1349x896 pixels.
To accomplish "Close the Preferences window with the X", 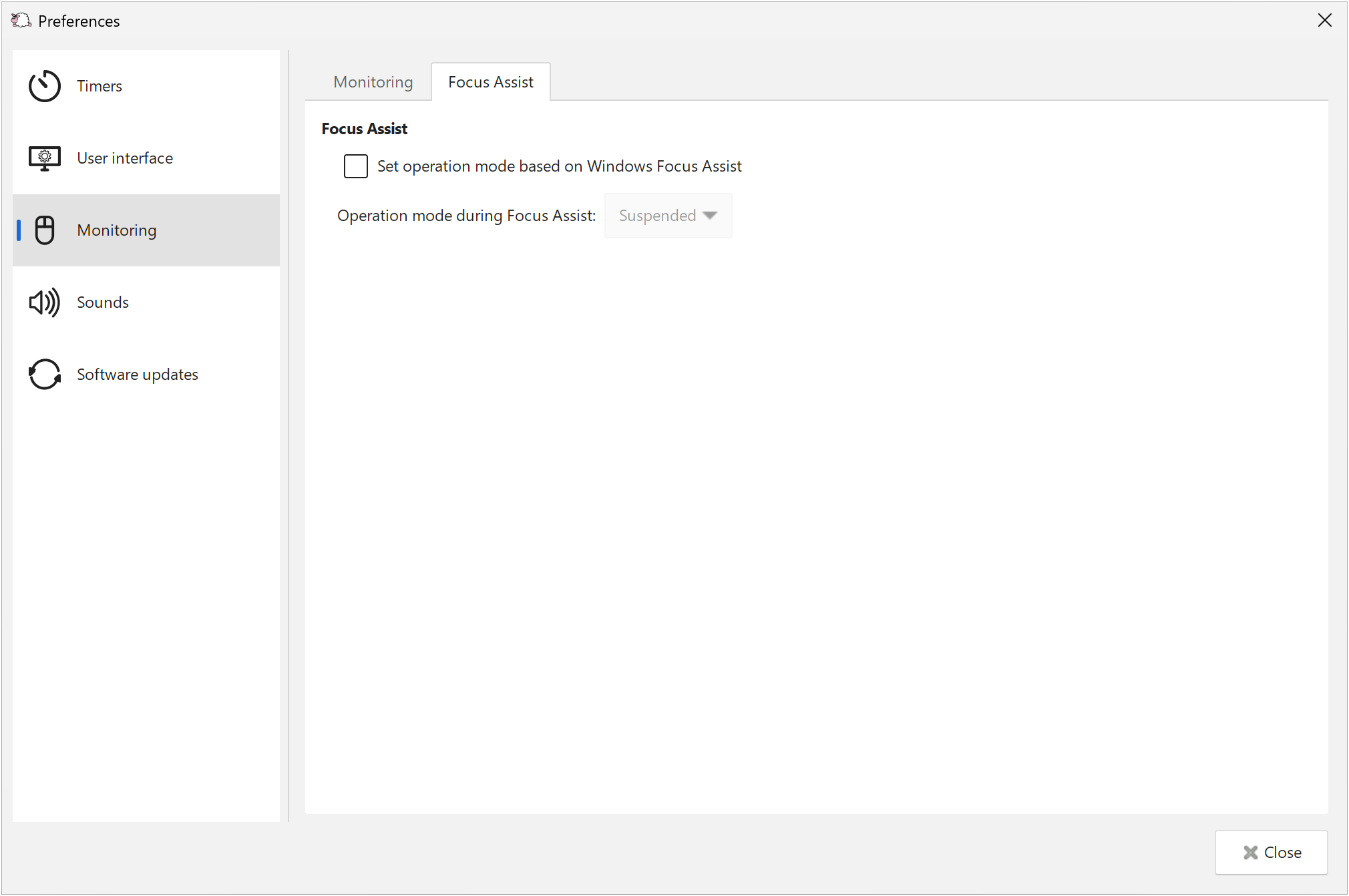I will pyautogui.click(x=1325, y=21).
